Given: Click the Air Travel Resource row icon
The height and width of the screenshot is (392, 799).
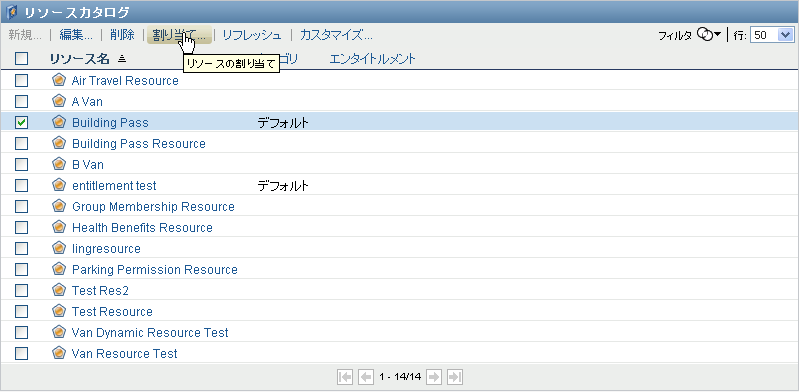Looking at the screenshot, I should tap(59, 80).
